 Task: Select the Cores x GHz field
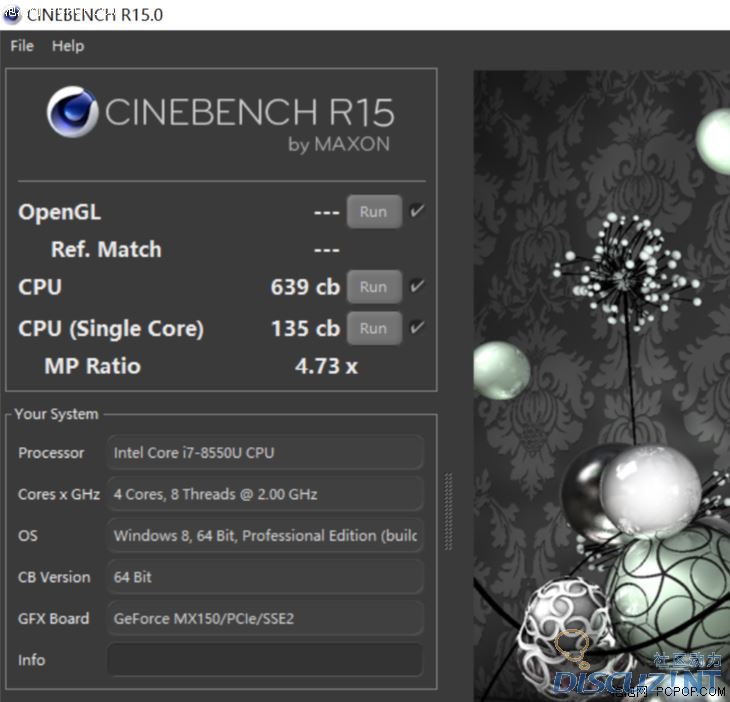click(265, 494)
